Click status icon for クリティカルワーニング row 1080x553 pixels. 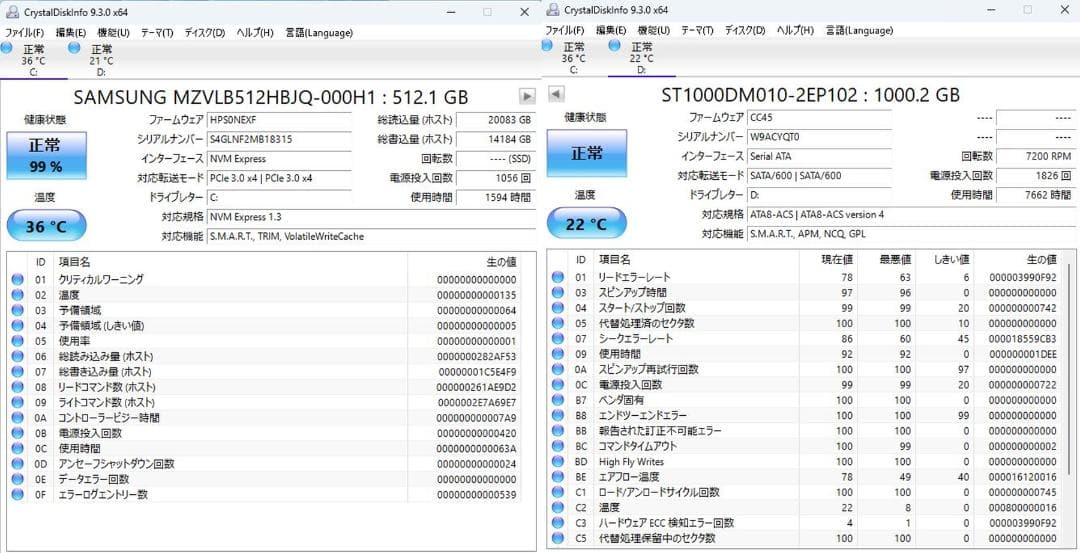point(17,280)
